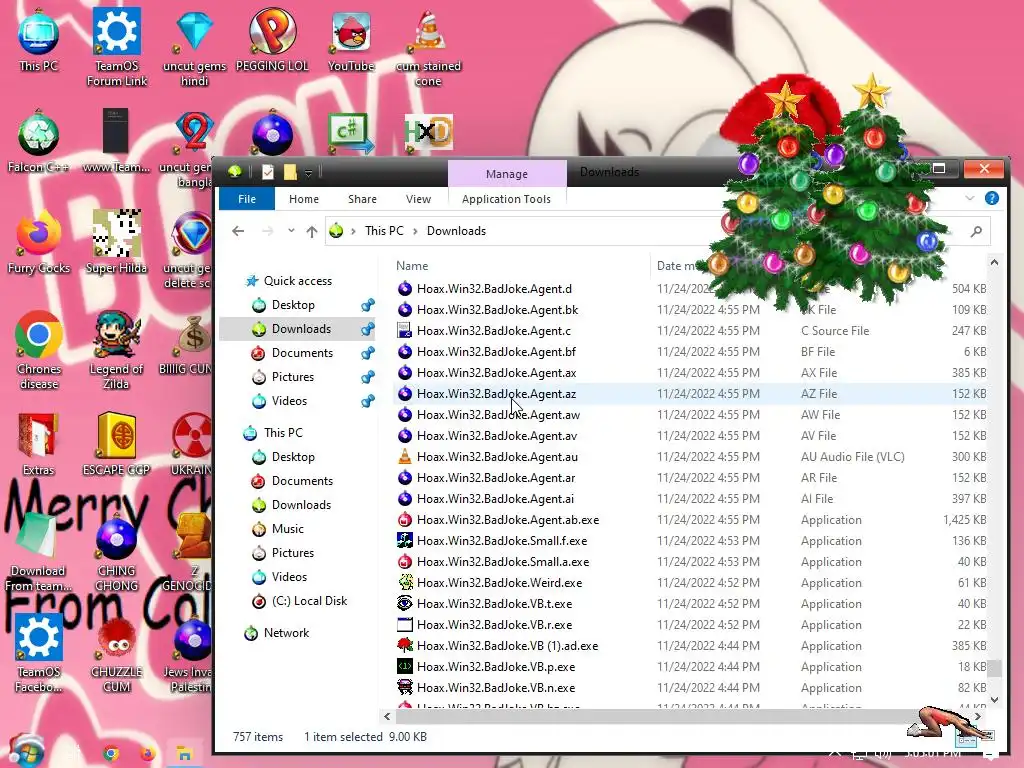Open the Legend of Zilda desktop icon
This screenshot has height=768, width=1024.
click(x=117, y=351)
